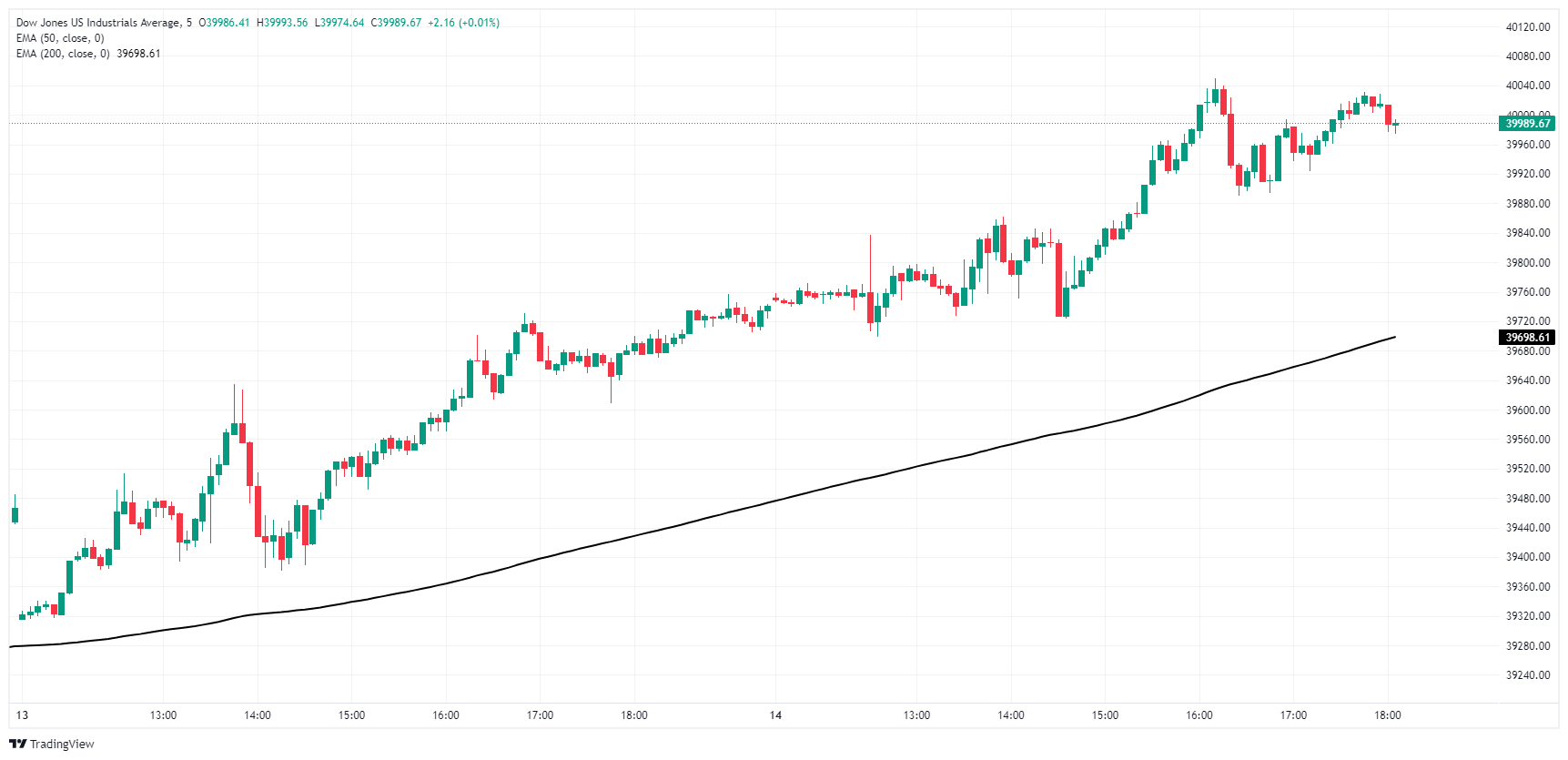Click the 40000.00 price scale label
Image resolution: width=1568 pixels, height=760 pixels.
pos(1528,114)
